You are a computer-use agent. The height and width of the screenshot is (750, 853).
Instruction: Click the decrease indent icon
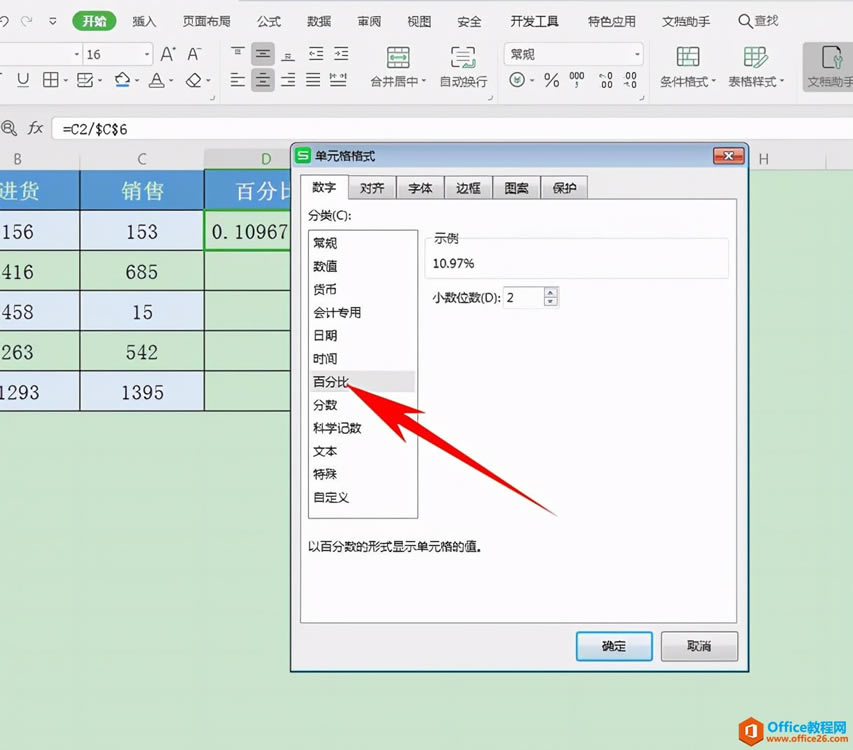(x=316, y=54)
